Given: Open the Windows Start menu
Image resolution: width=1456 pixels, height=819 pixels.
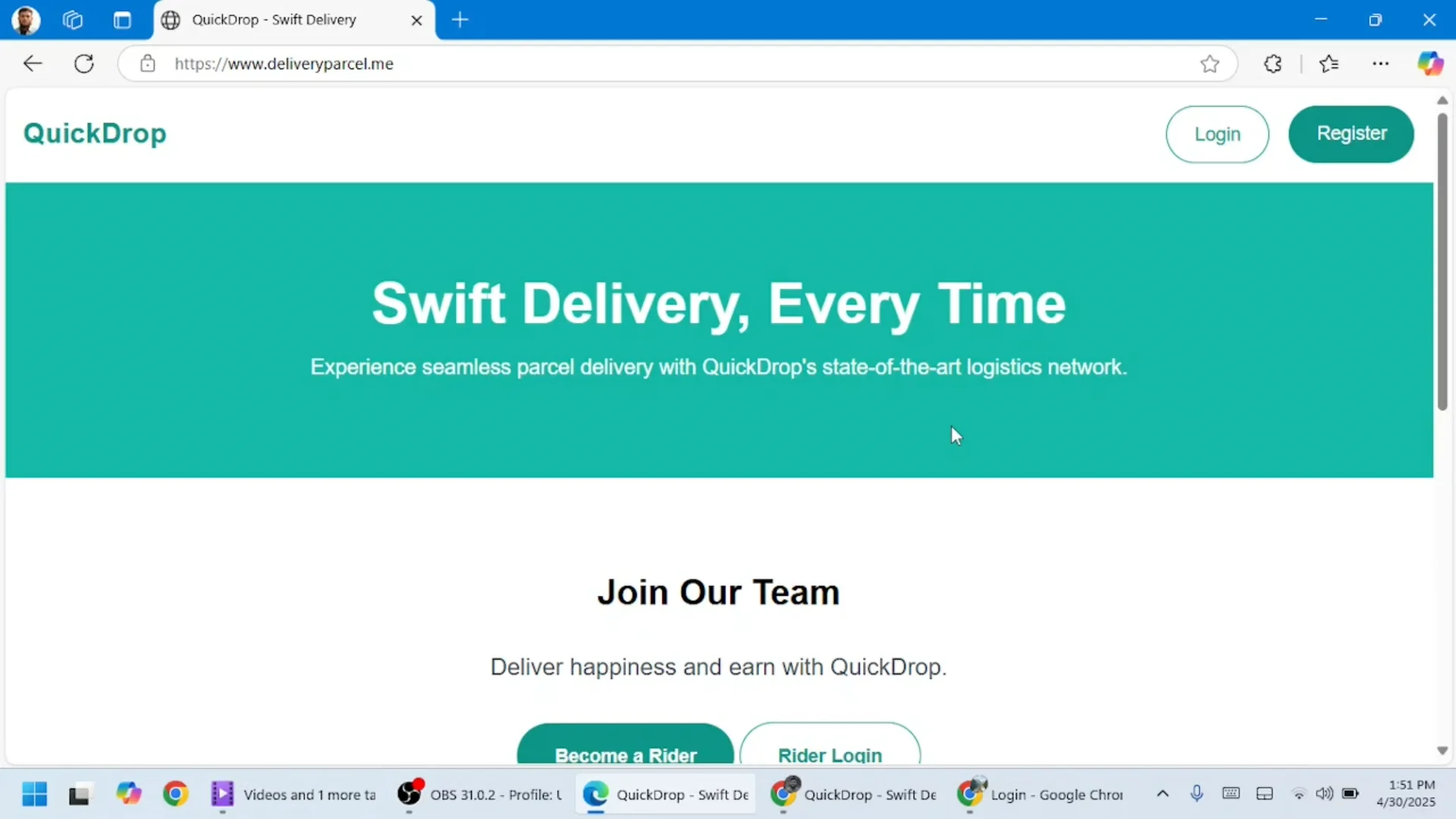Looking at the screenshot, I should pos(33,794).
